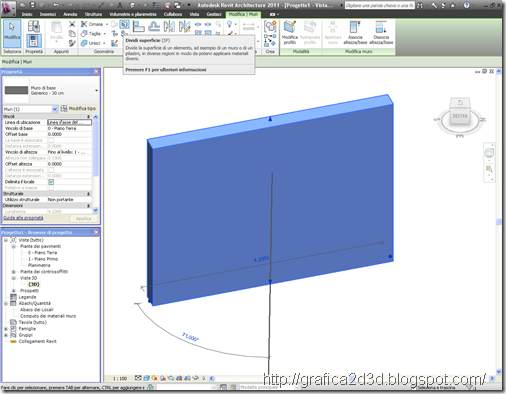This screenshot has height=394, width=506.
Task: Click the 1:100 view scale button
Action: tap(120, 378)
